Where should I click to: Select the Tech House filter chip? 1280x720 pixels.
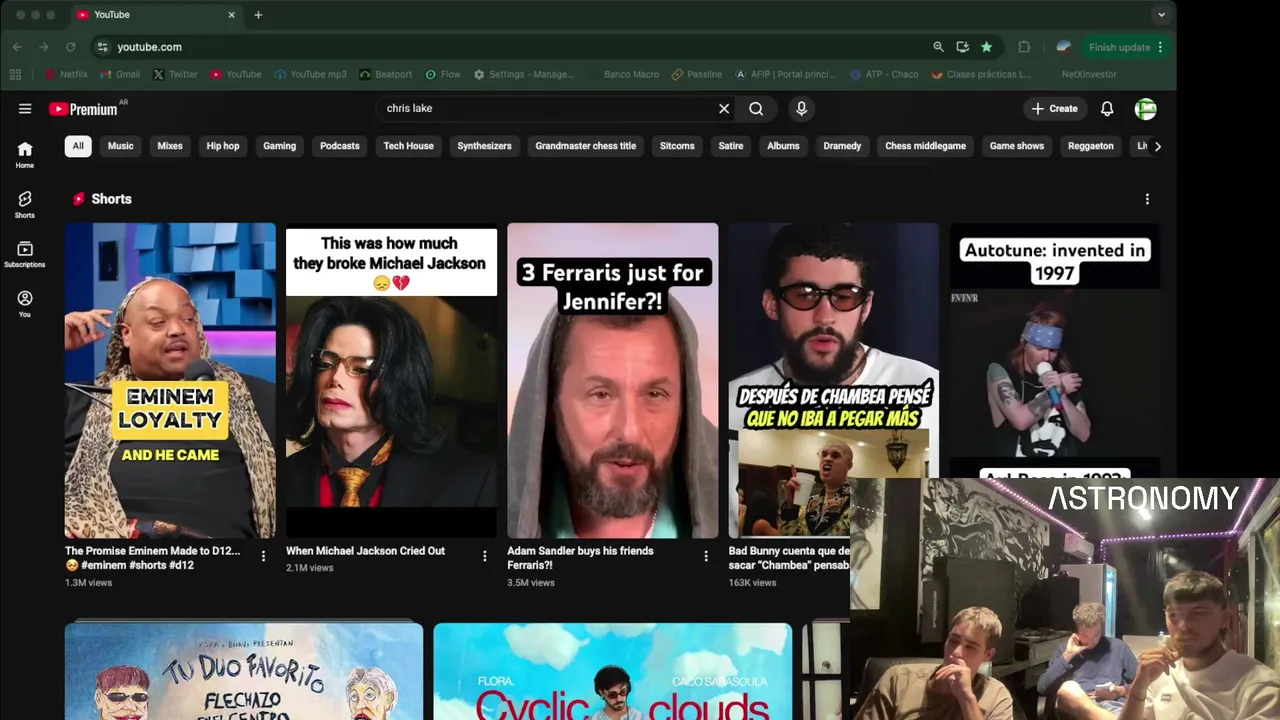tap(409, 146)
